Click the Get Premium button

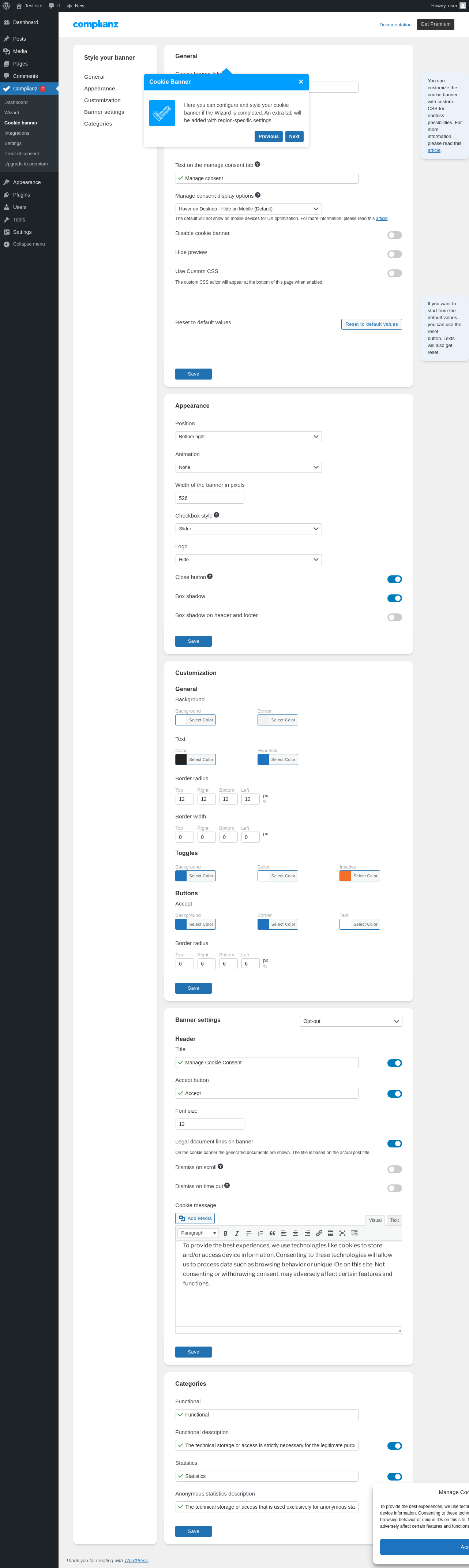(436, 25)
